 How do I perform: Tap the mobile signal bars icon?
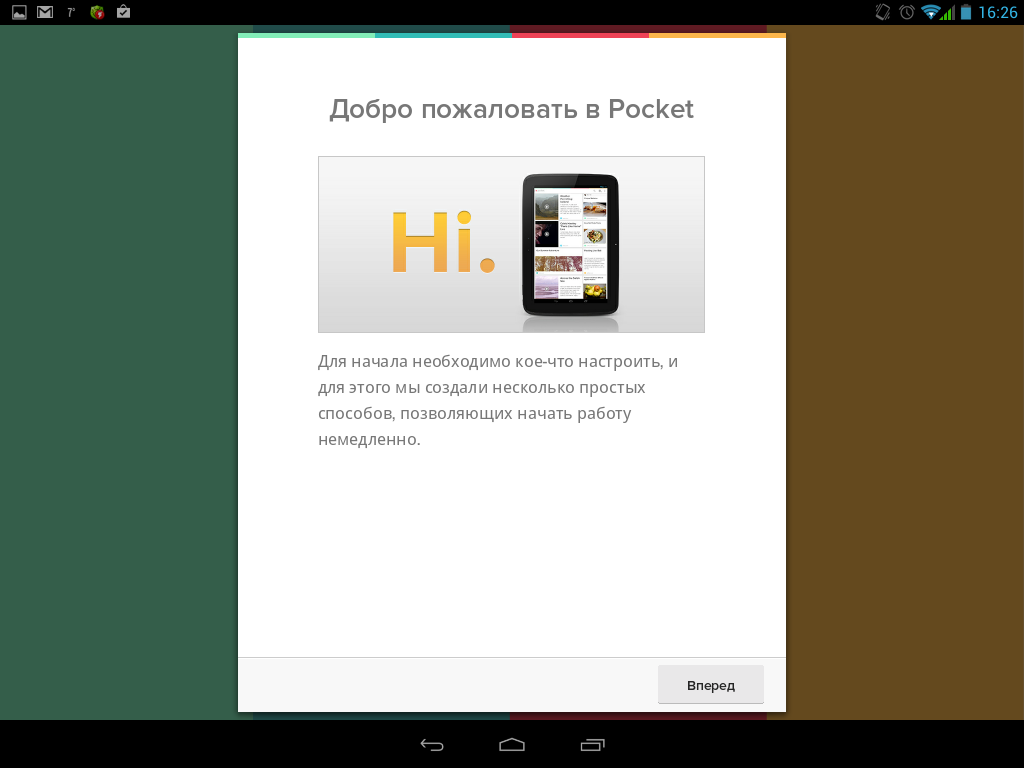(948, 13)
